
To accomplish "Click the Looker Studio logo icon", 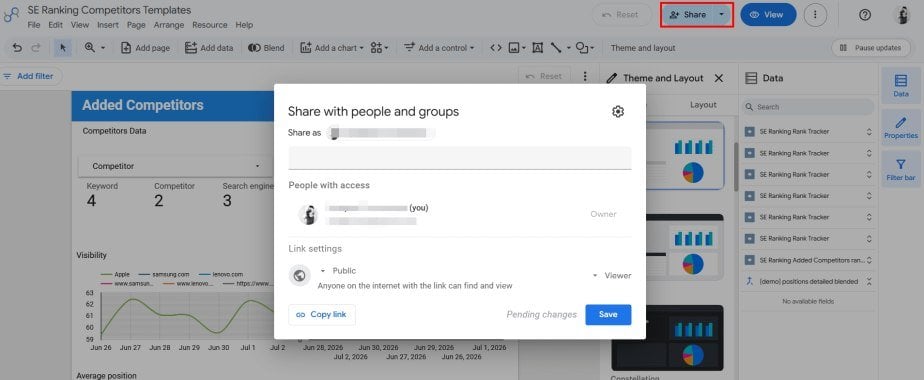I will tap(11, 15).
